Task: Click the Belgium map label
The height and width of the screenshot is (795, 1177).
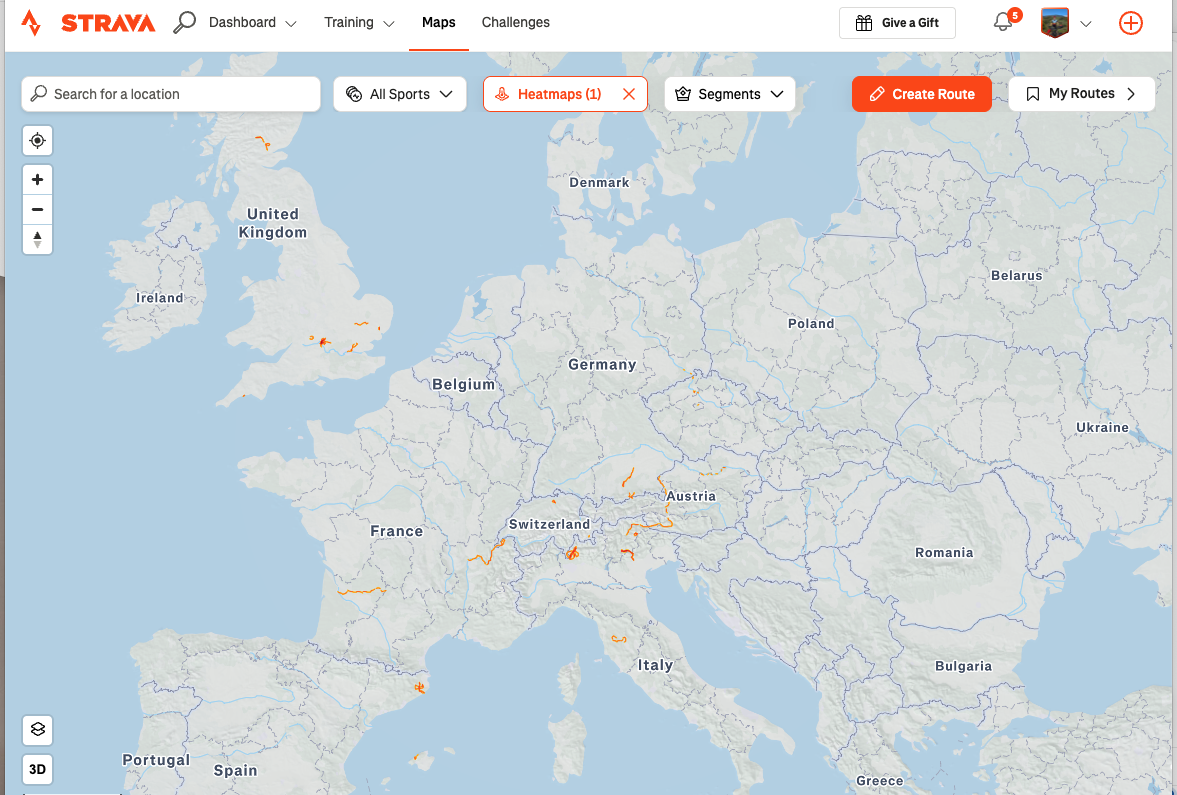Action: (464, 384)
